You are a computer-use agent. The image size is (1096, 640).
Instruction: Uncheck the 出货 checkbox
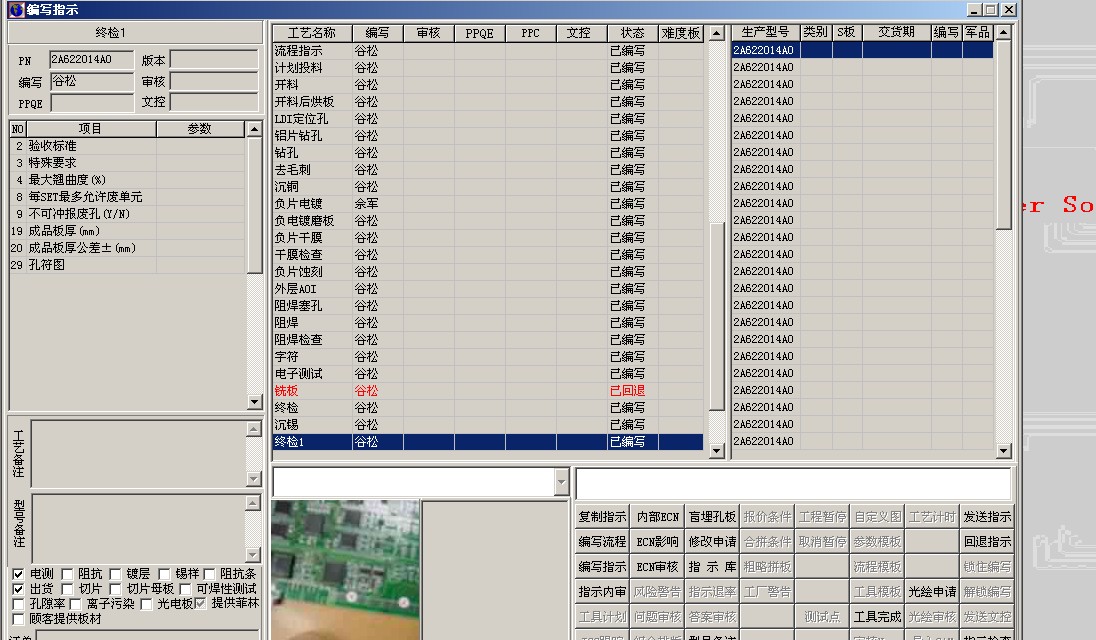[x=18, y=589]
